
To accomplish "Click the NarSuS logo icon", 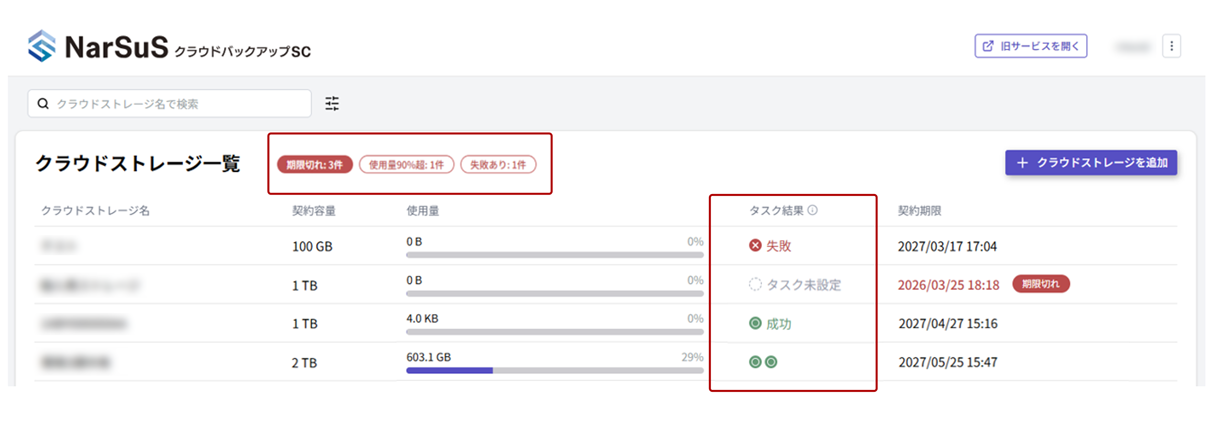I will [43, 46].
